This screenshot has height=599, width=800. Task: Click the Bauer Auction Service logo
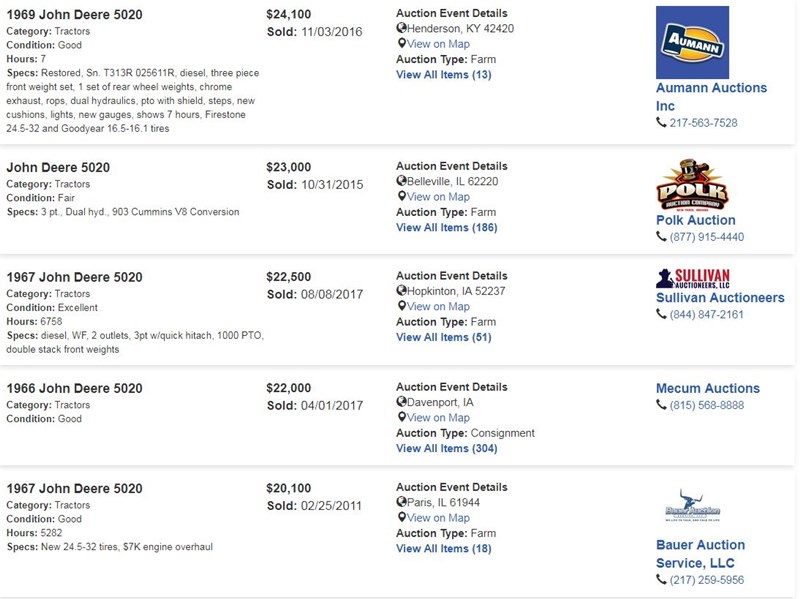click(692, 505)
